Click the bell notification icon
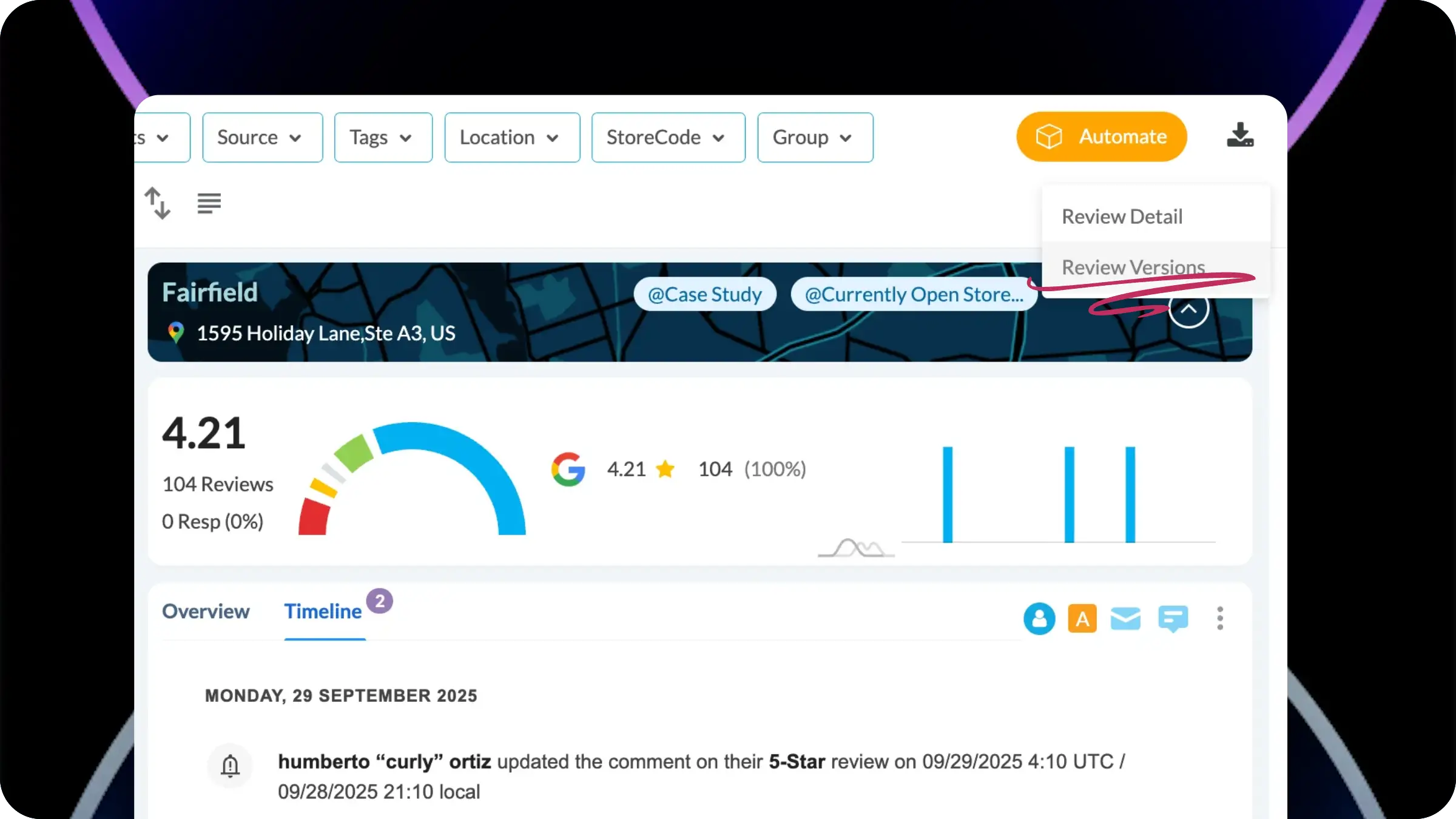This screenshot has height=819, width=1456. [230, 766]
